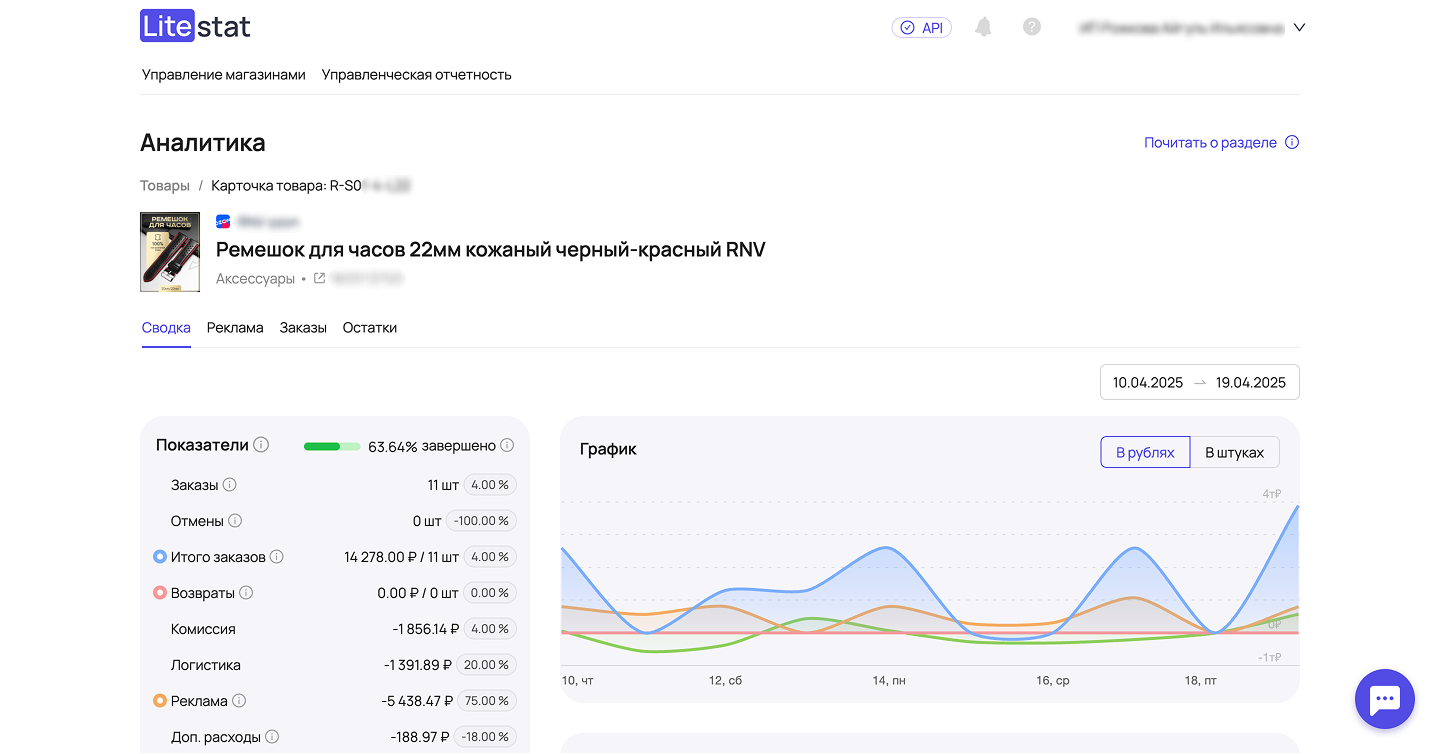Open external link icon next to Аксессуары

320,279
